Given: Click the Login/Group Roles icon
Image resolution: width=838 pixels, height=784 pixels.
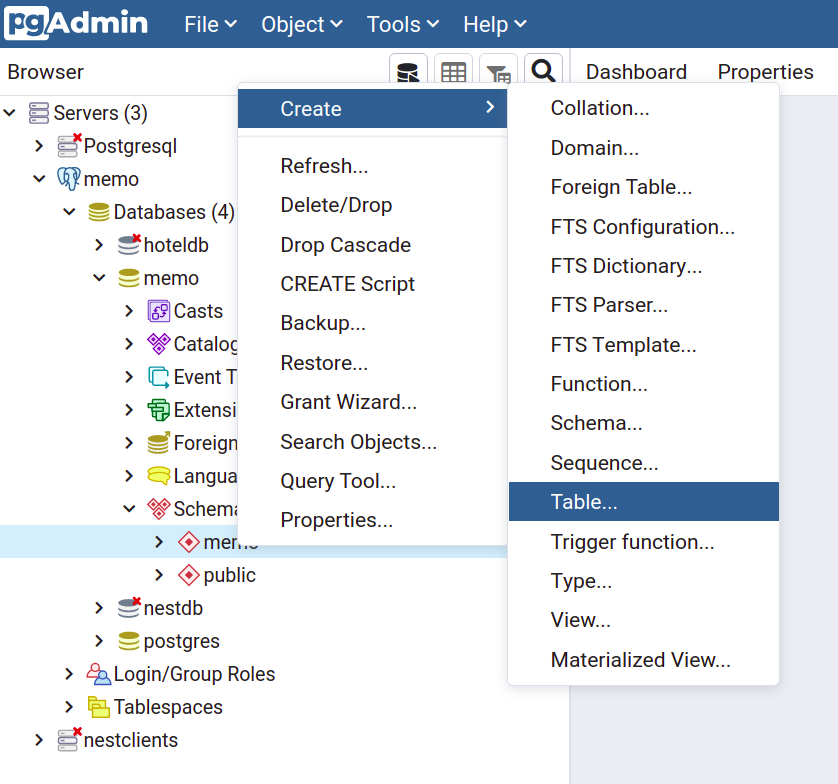Looking at the screenshot, I should pyautogui.click(x=99, y=674).
